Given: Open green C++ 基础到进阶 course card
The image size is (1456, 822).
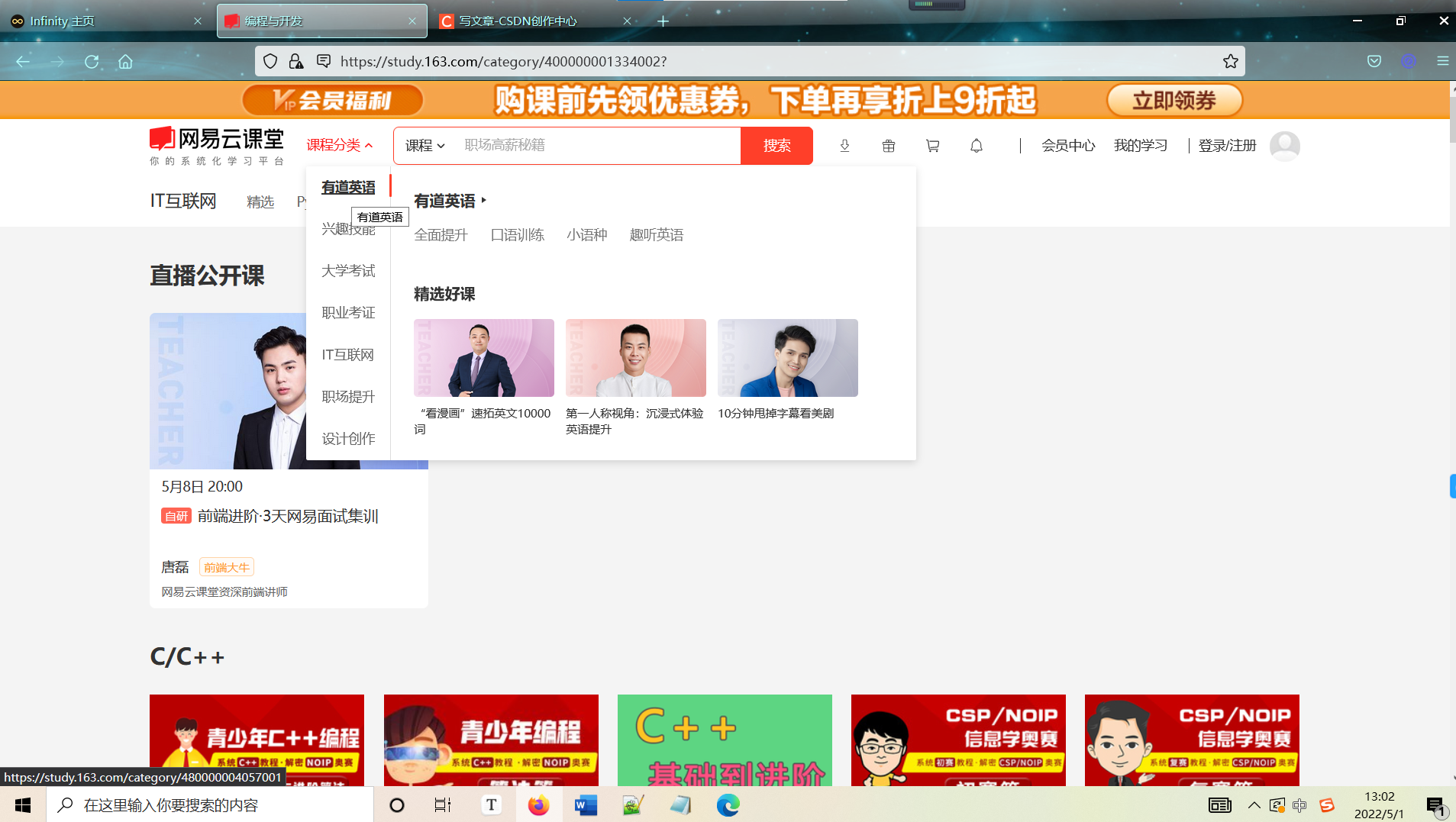Looking at the screenshot, I should point(725,740).
